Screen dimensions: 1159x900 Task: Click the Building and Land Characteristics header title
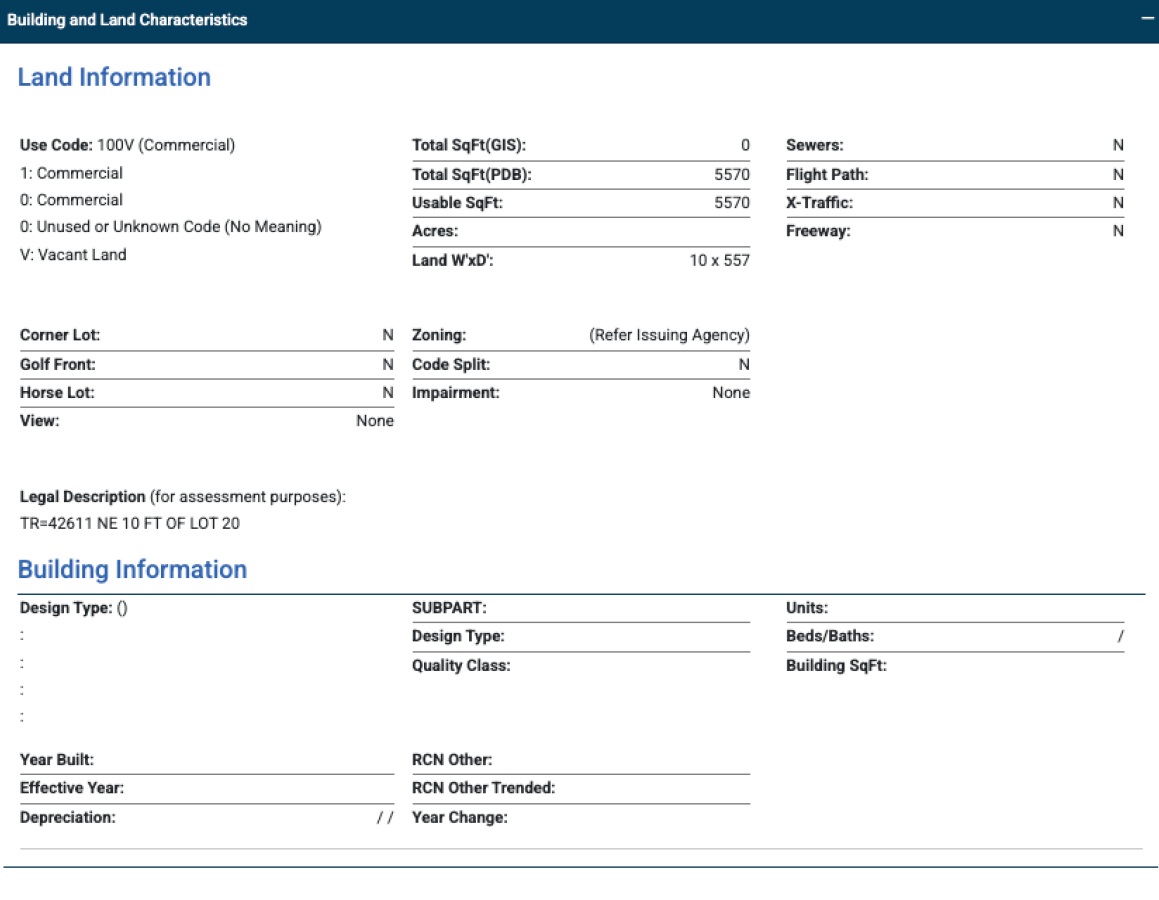pyautogui.click(x=127, y=20)
